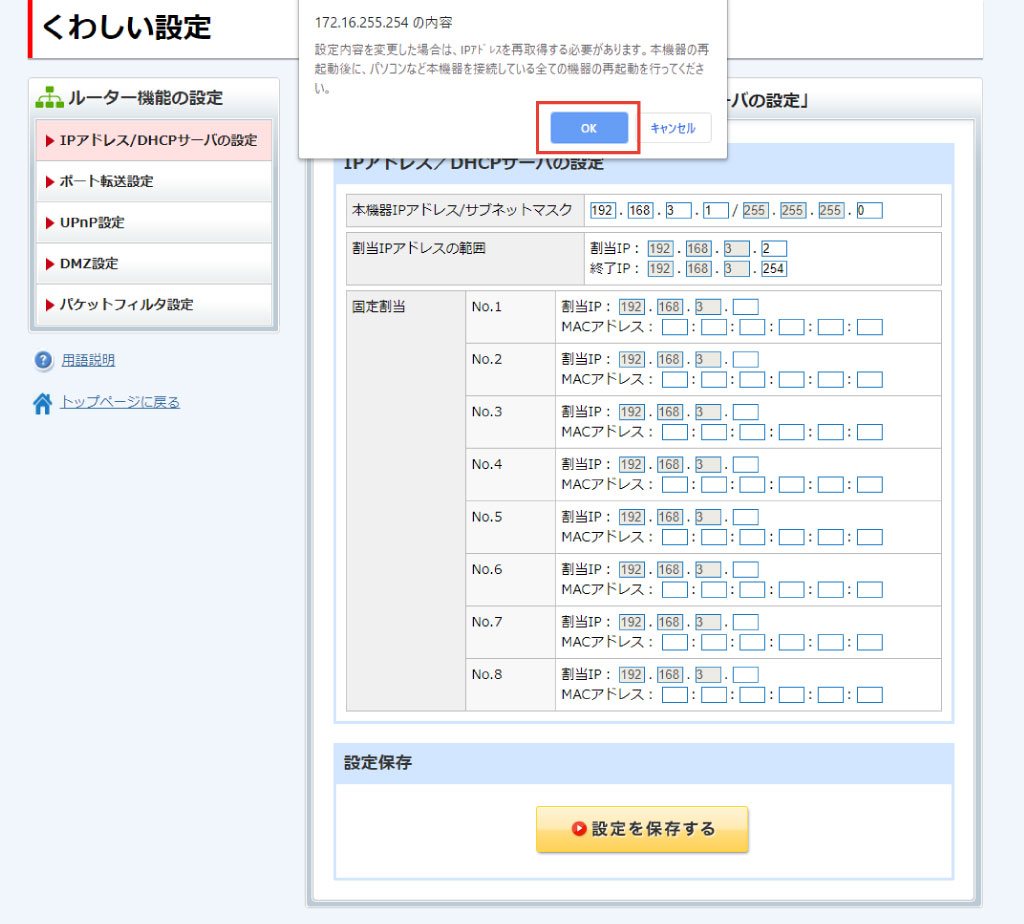
Task: Return via トップページに戻る link
Action: 120,402
